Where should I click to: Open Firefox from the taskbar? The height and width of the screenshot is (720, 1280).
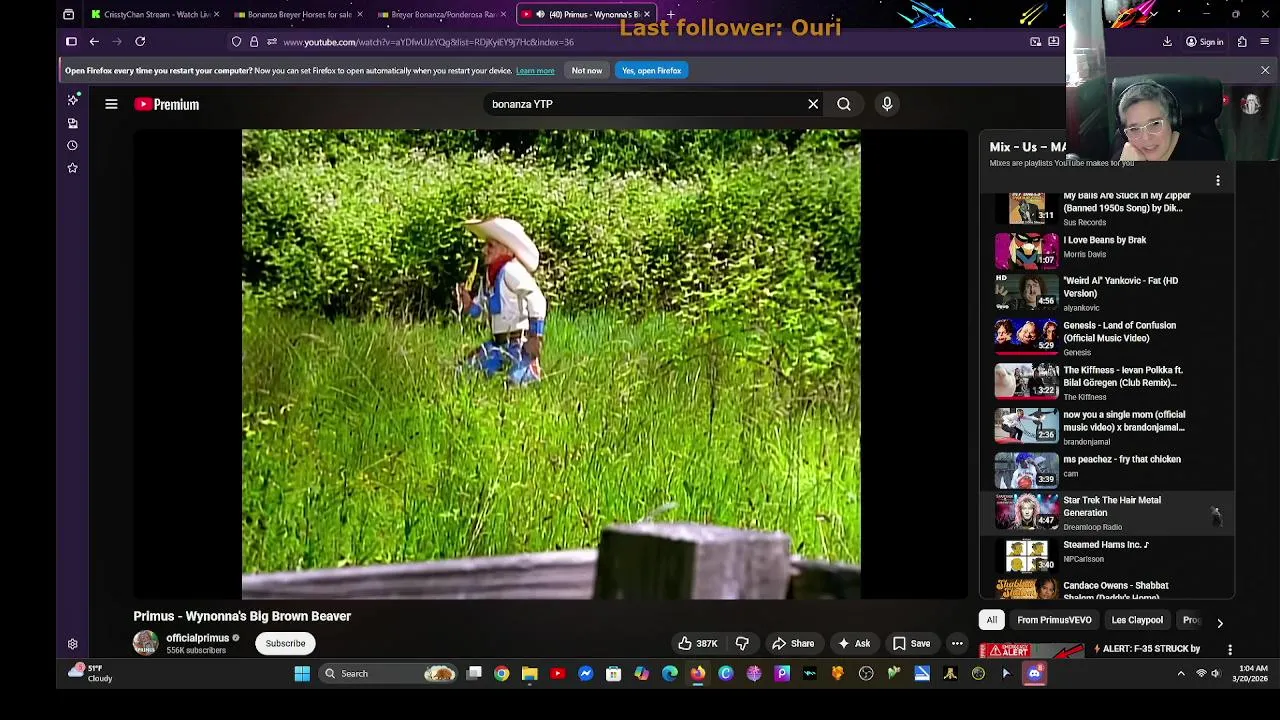click(698, 674)
